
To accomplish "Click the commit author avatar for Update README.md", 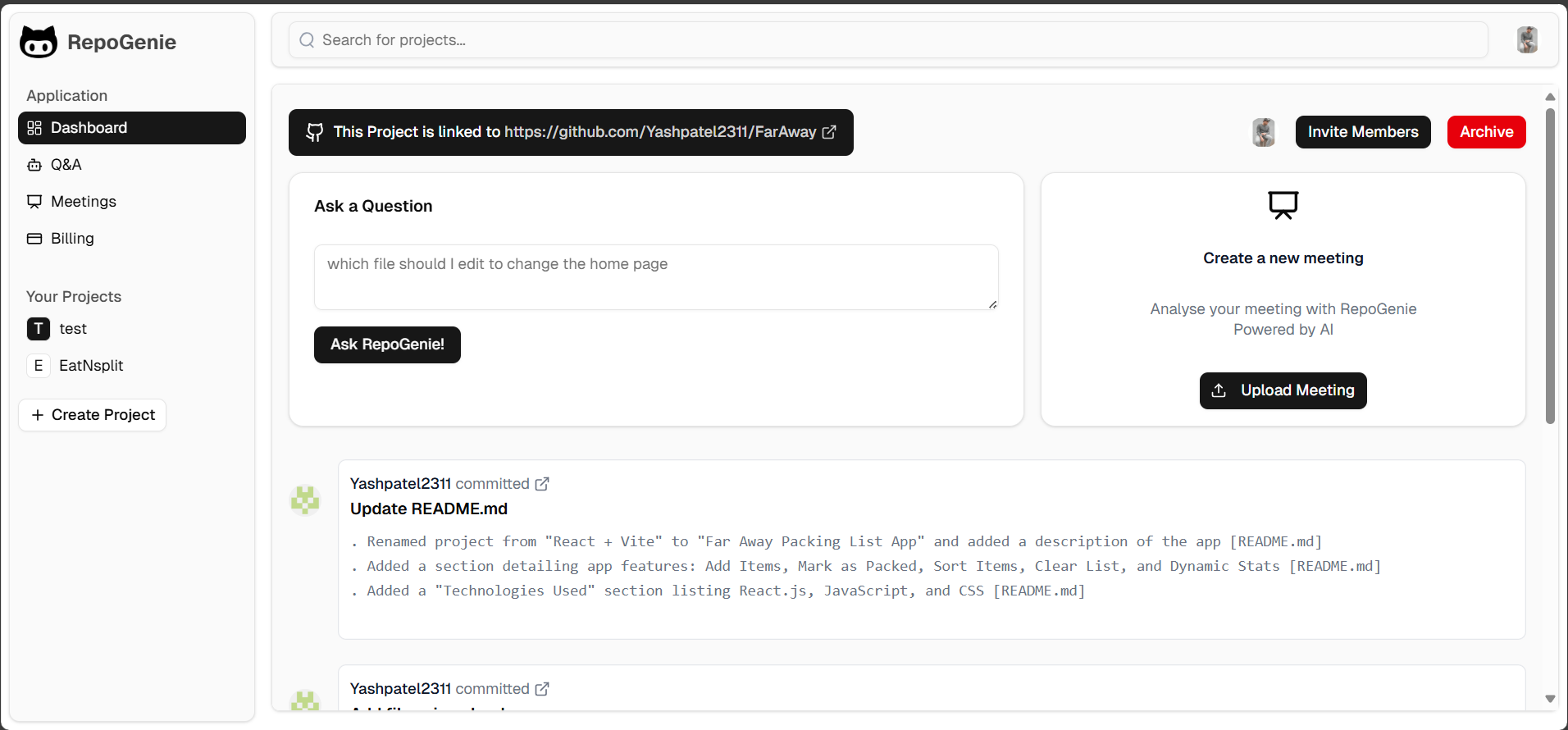I will point(305,500).
